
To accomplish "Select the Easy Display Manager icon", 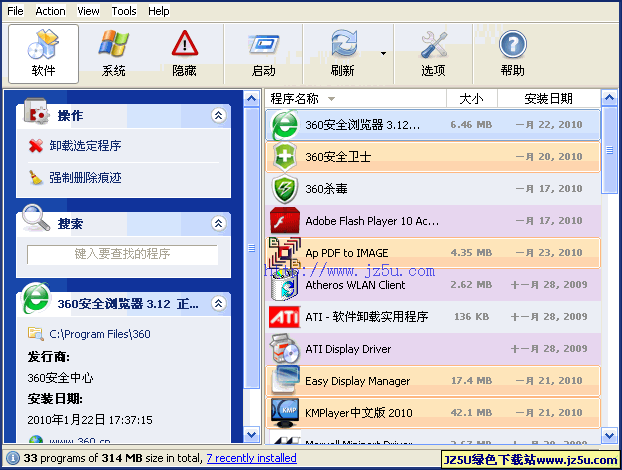I will tap(284, 381).
